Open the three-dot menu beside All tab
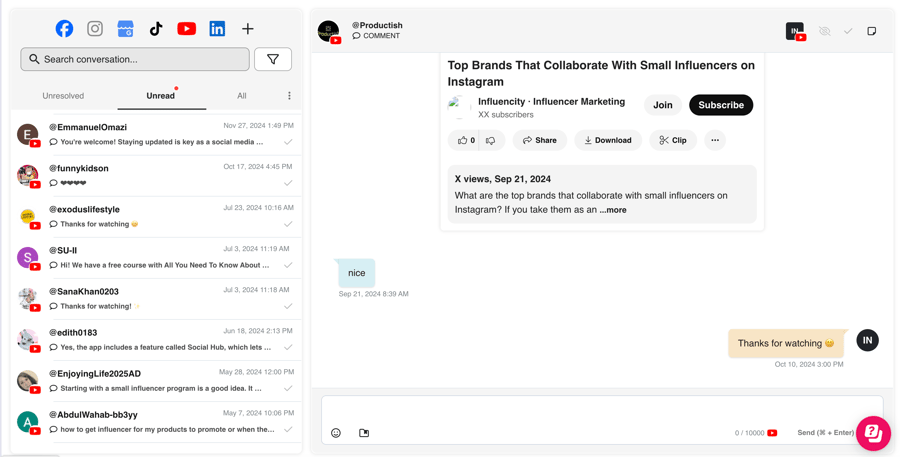 [x=289, y=96]
